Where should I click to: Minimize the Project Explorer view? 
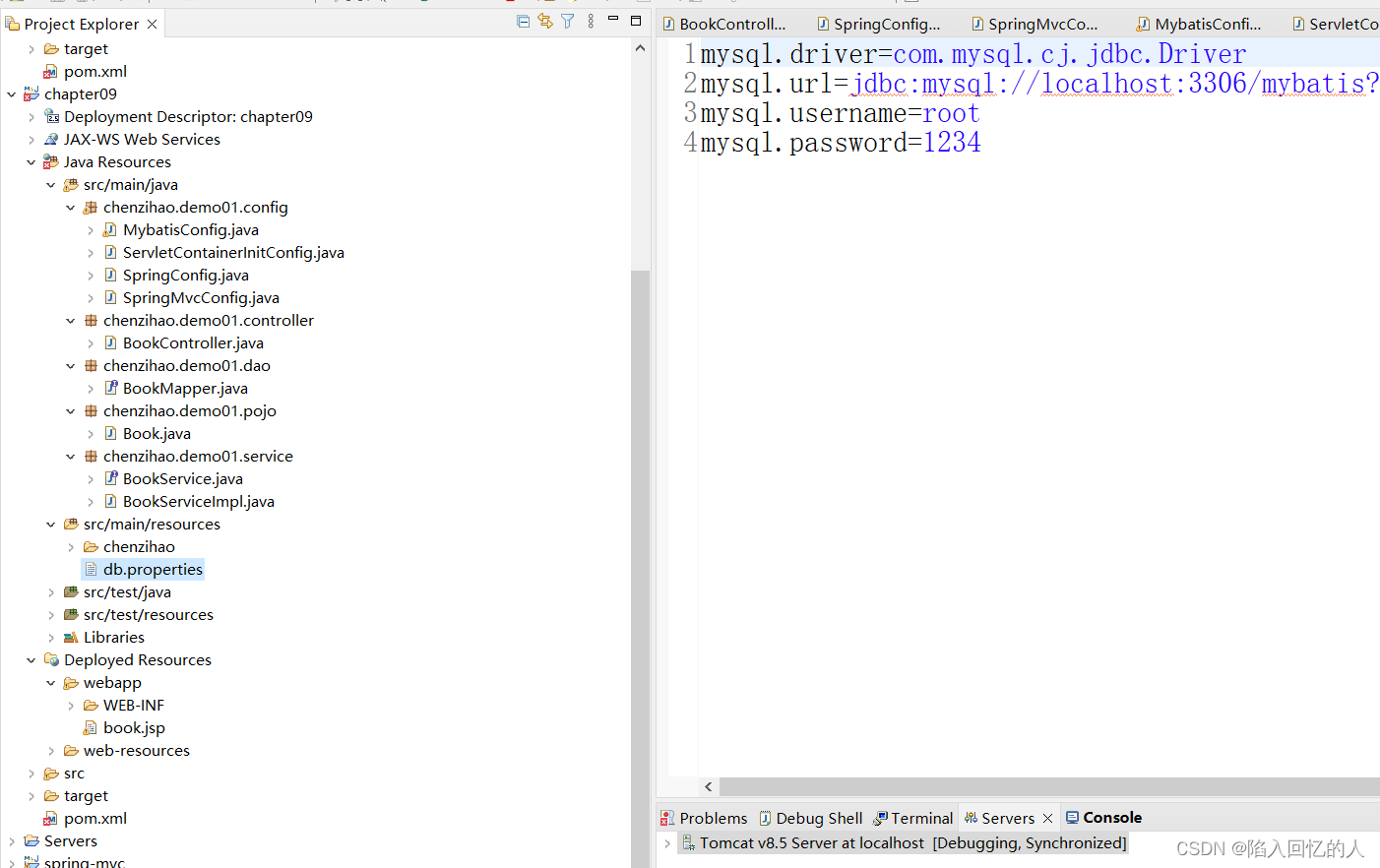point(612,19)
